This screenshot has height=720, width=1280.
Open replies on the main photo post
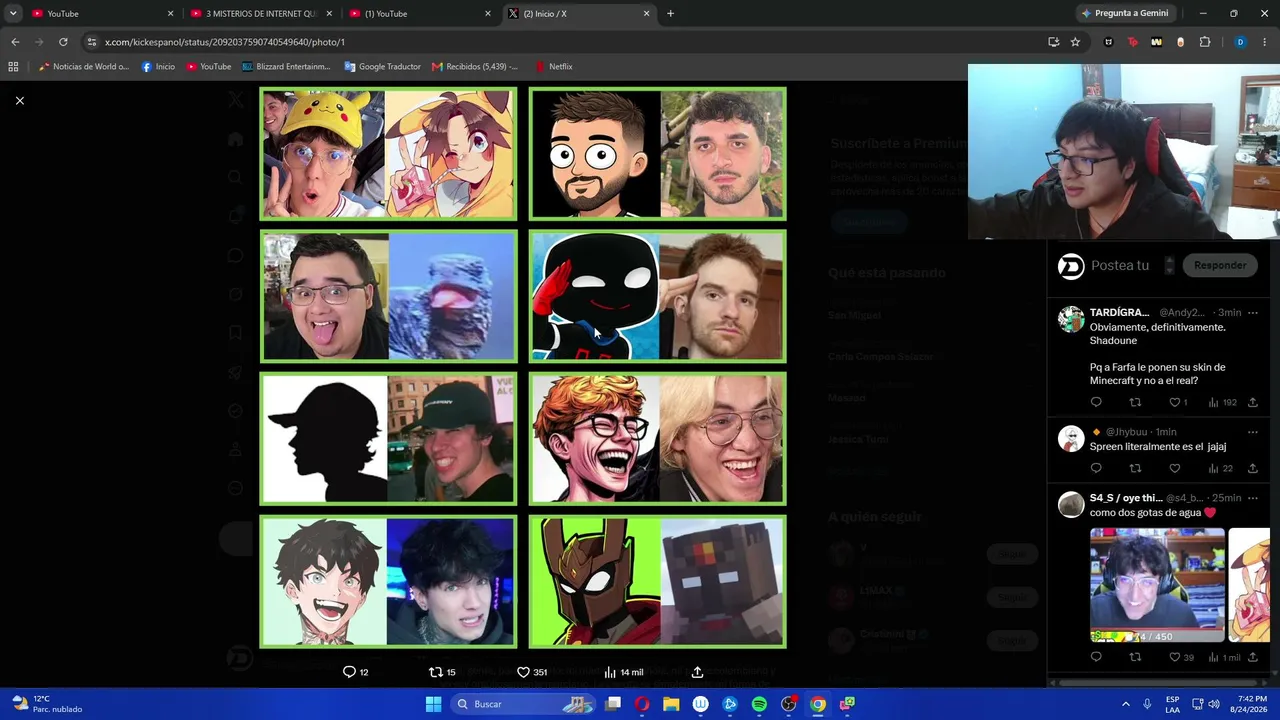(356, 672)
